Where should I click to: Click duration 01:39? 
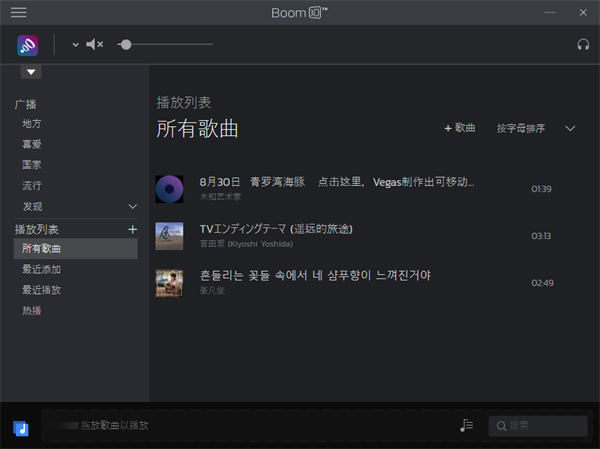coord(541,189)
